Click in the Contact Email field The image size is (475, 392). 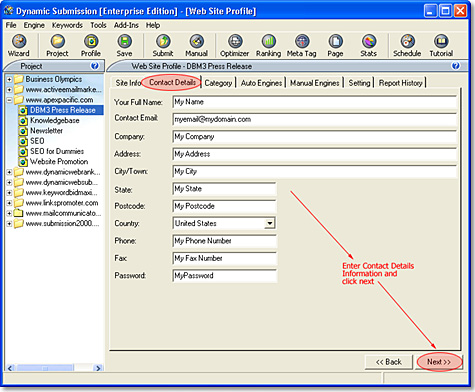(315, 119)
